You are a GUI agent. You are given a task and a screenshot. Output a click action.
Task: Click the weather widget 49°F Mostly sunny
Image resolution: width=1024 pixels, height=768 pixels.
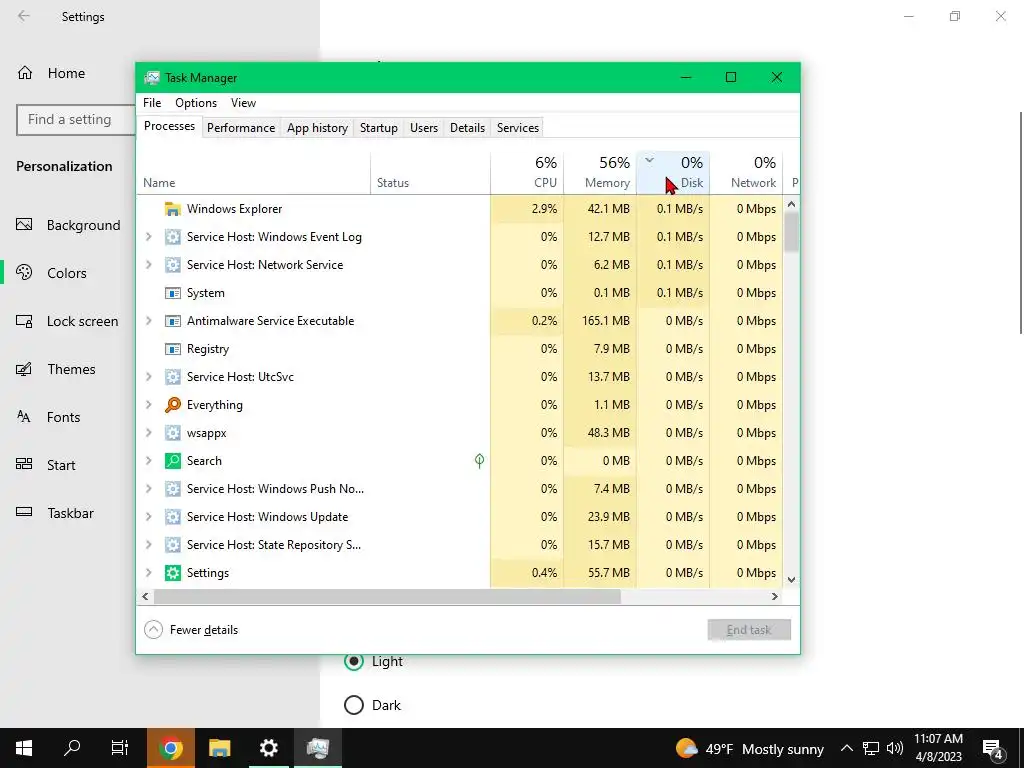click(749, 748)
